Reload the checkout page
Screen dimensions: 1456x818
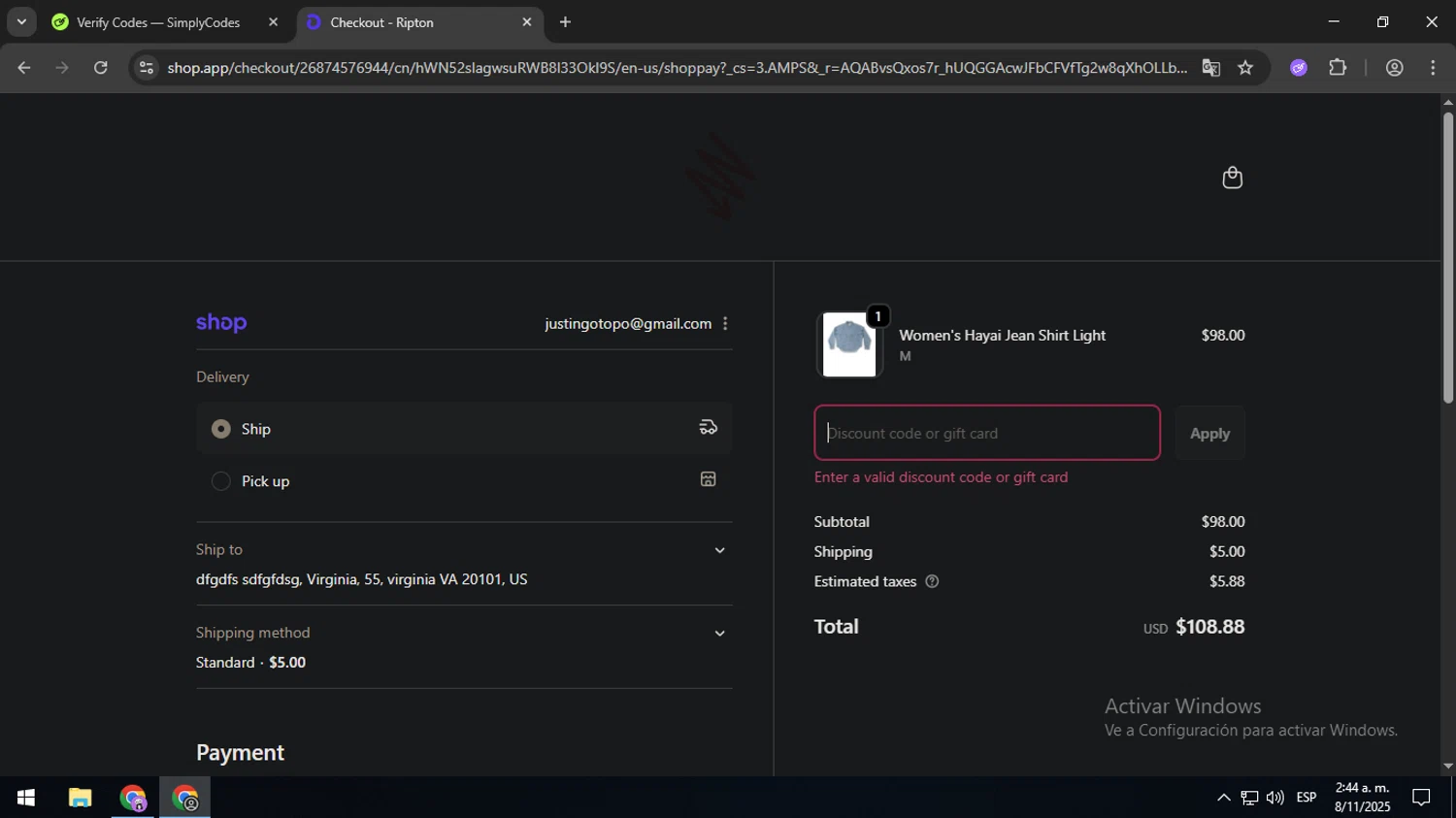(101, 68)
